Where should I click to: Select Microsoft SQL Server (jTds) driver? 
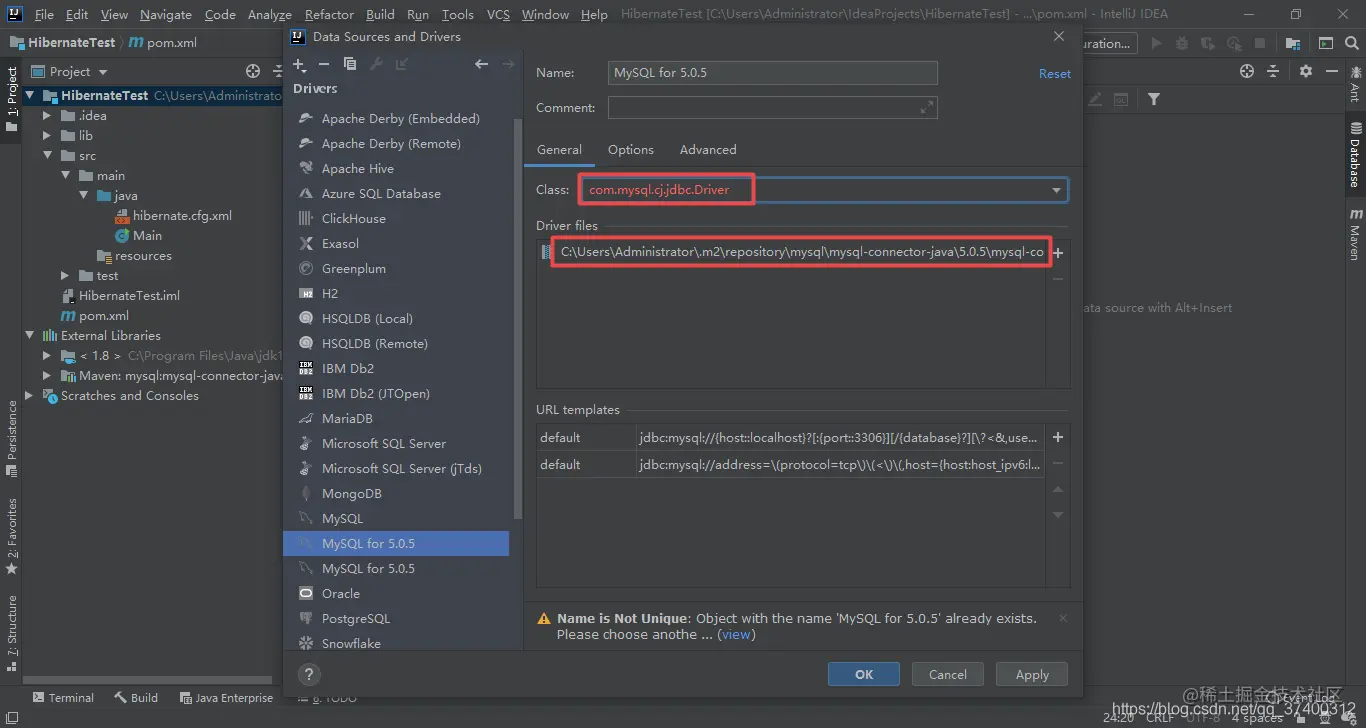pyautogui.click(x=400, y=468)
